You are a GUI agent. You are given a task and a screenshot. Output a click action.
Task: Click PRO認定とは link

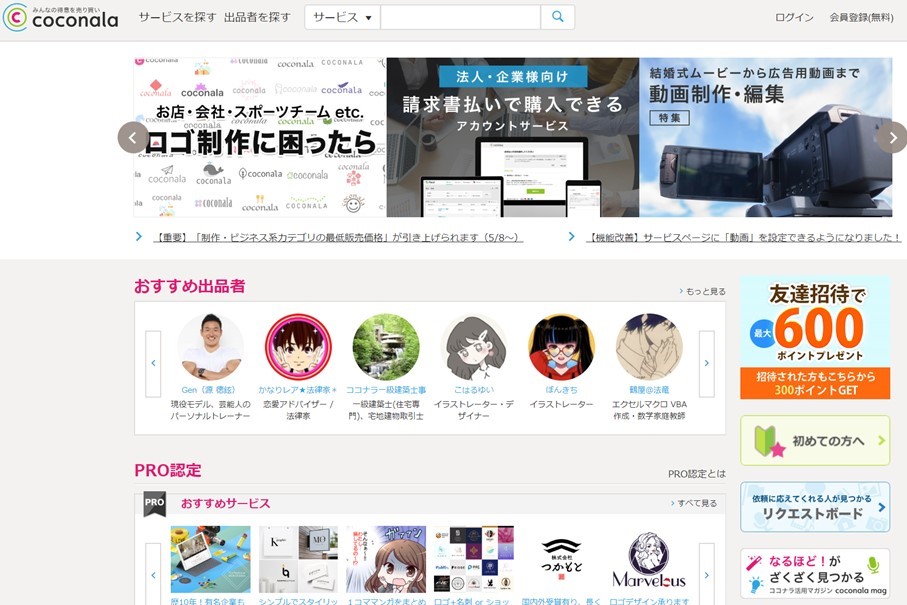pyautogui.click(x=696, y=474)
